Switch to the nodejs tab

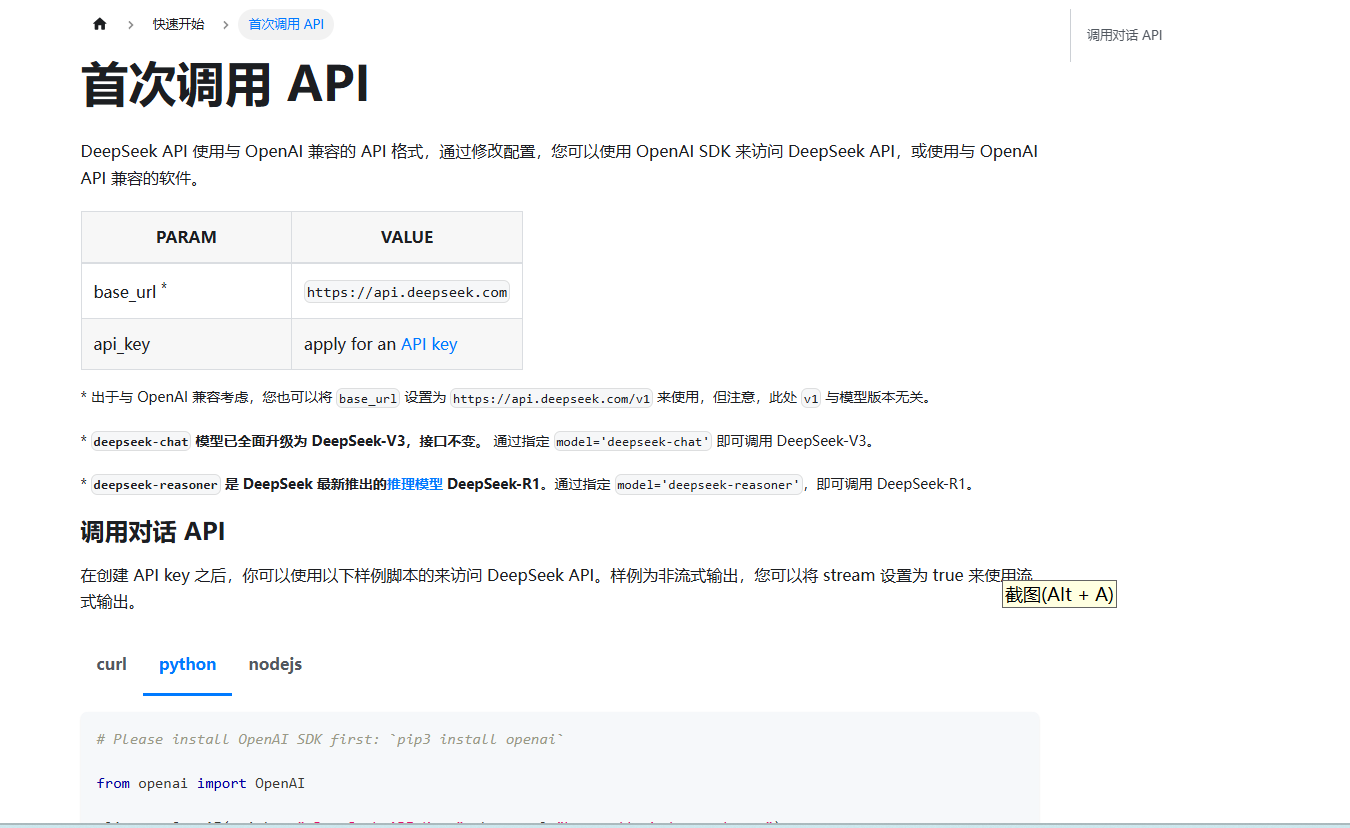[x=275, y=664]
